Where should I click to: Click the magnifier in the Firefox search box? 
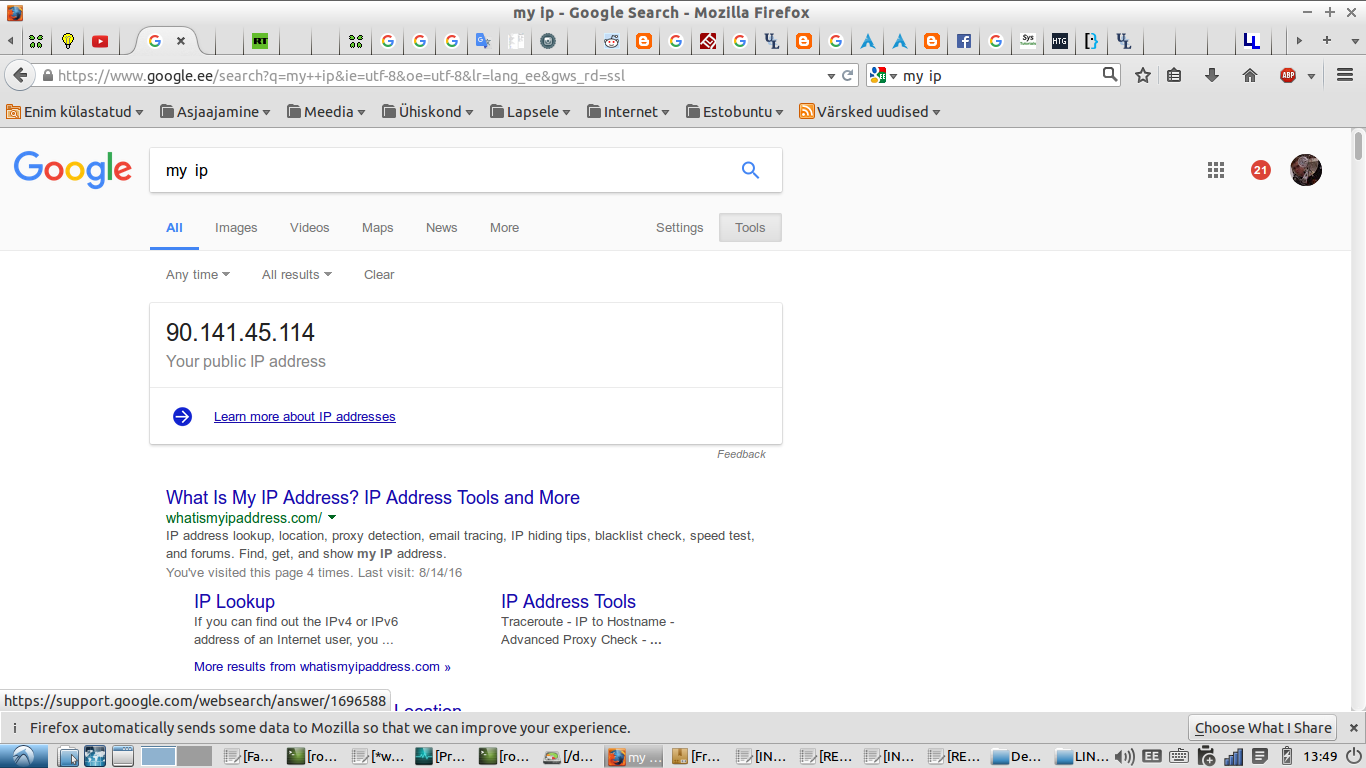pyautogui.click(x=1110, y=74)
